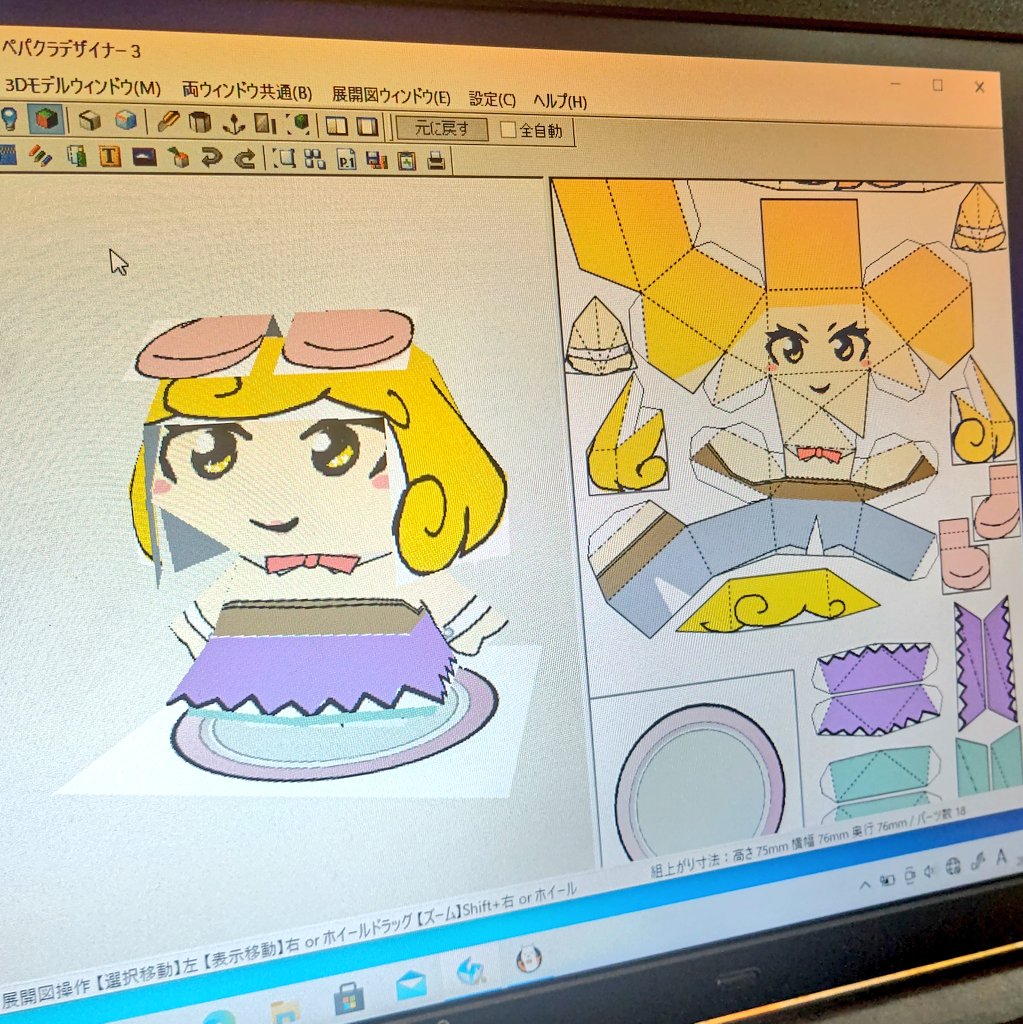Image resolution: width=1023 pixels, height=1024 pixels.
Task: Click the anchor orientation icon
Action: coord(234,123)
